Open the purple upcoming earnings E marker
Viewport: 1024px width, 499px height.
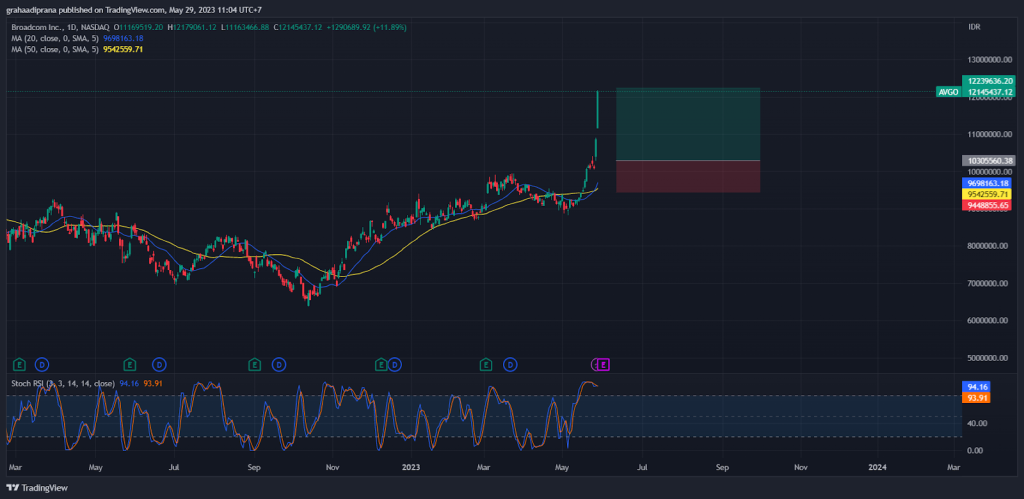(604, 364)
